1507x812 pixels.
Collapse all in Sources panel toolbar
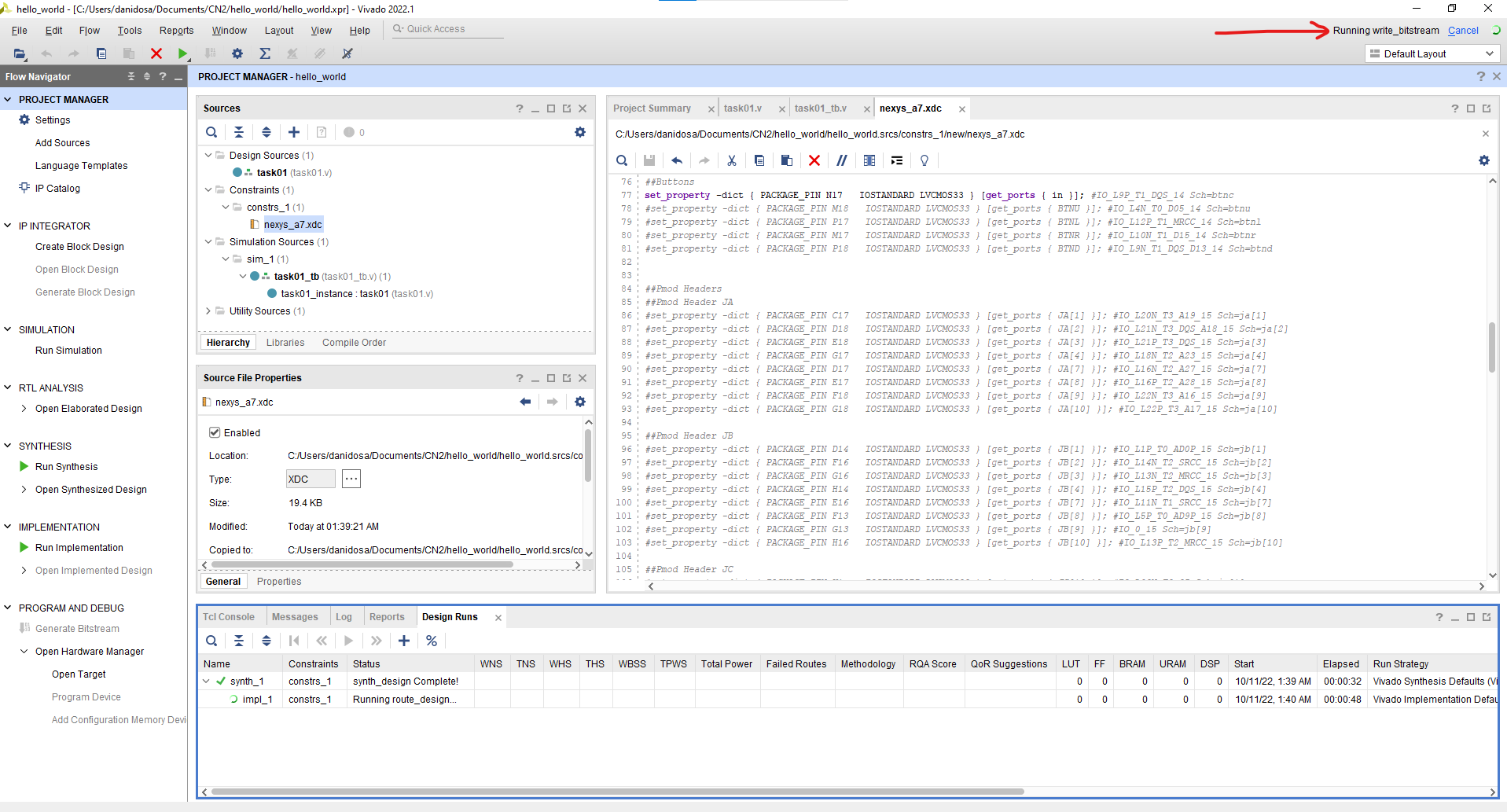pyautogui.click(x=239, y=132)
